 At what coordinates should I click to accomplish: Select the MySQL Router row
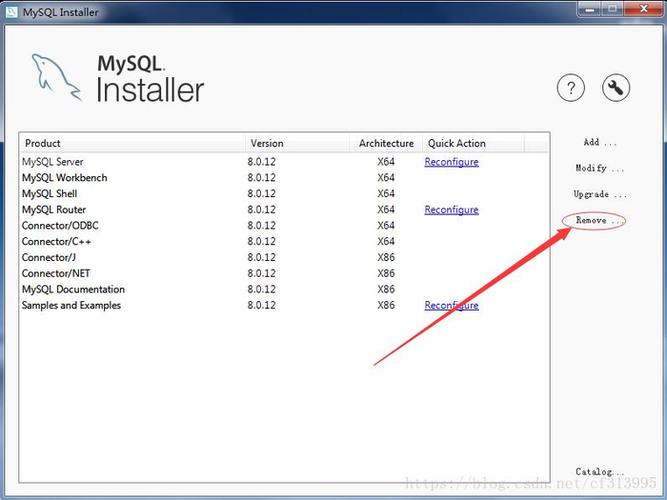click(x=284, y=209)
